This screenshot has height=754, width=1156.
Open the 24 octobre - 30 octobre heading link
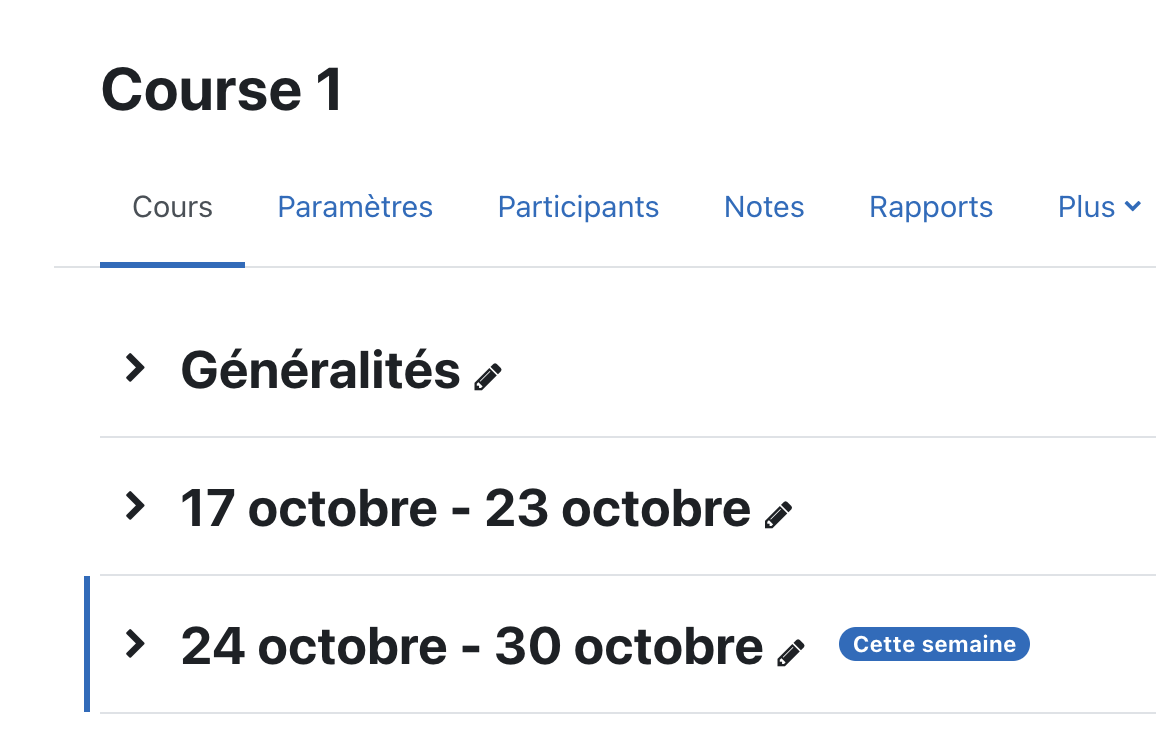[472, 646]
